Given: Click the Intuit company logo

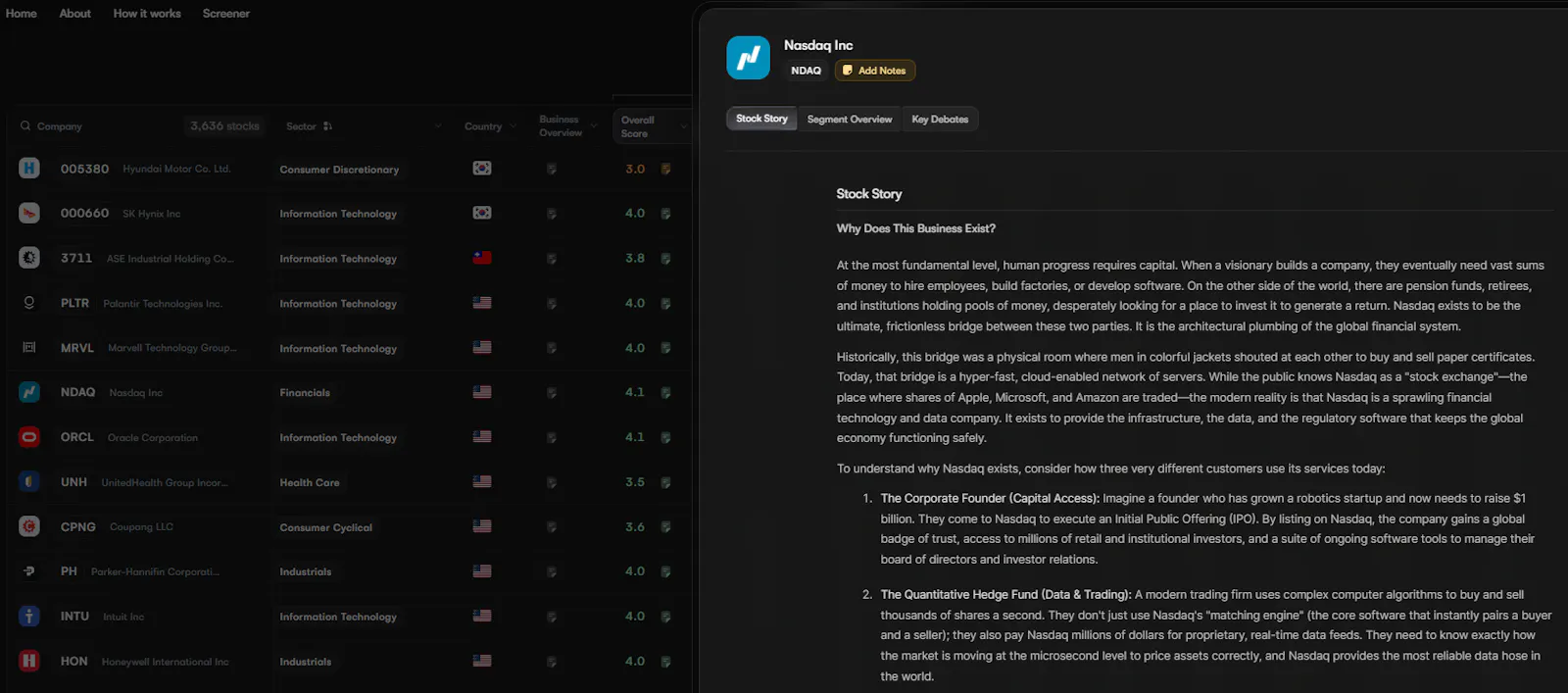Looking at the screenshot, I should [29, 617].
